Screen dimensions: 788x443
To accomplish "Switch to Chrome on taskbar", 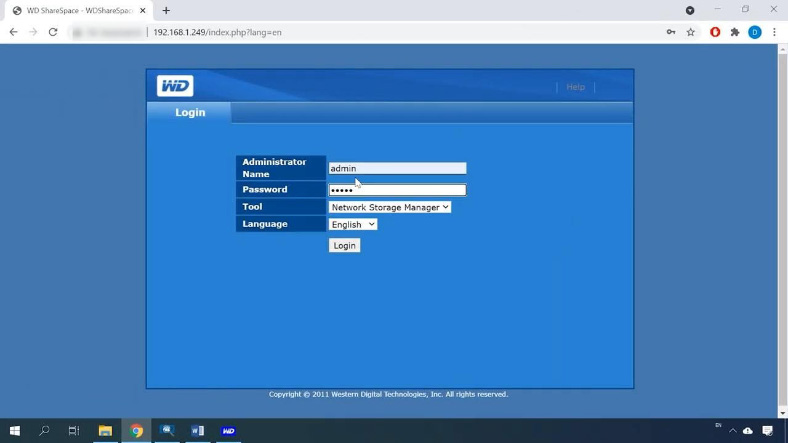I will pos(136,430).
